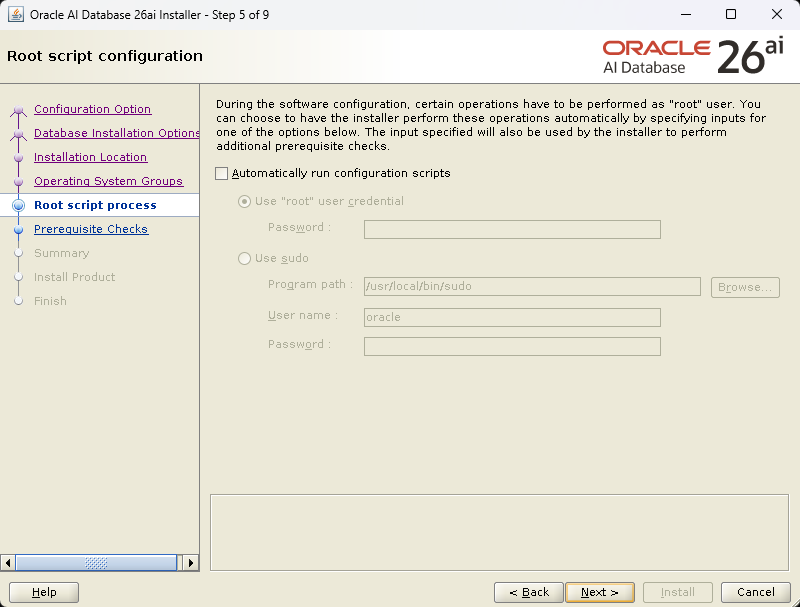800x607 pixels.
Task: Click the empty message area at bottom
Action: coord(499,533)
